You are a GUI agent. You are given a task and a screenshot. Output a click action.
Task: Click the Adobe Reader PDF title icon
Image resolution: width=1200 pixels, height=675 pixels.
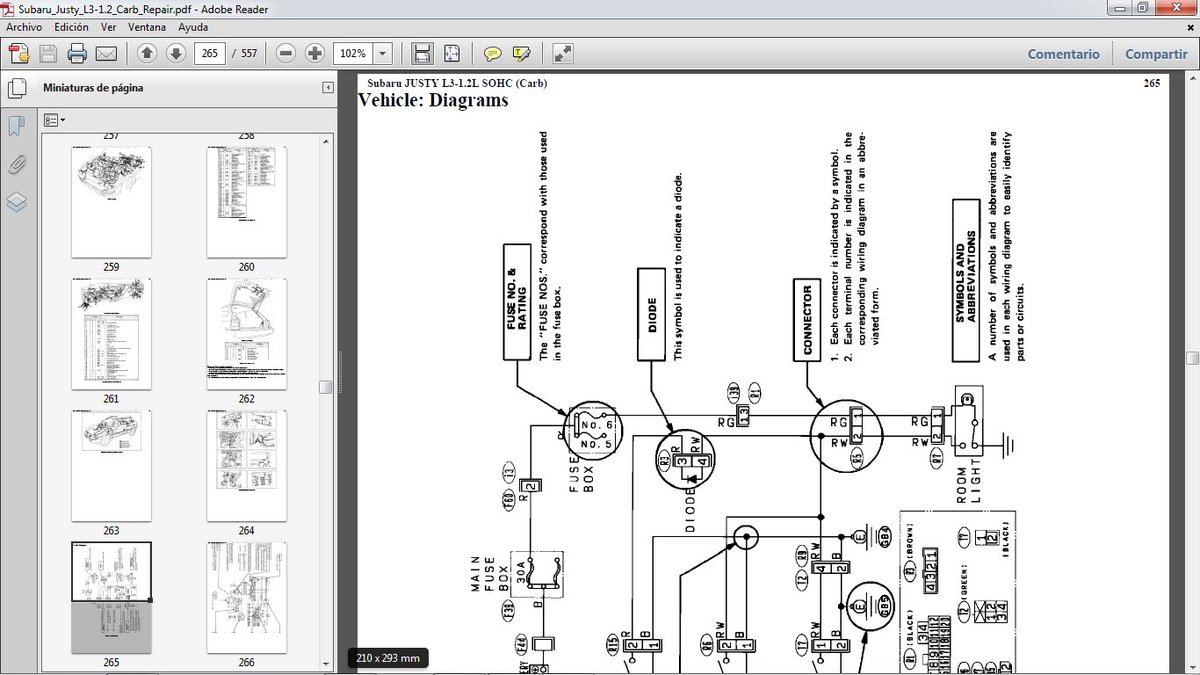coord(10,8)
